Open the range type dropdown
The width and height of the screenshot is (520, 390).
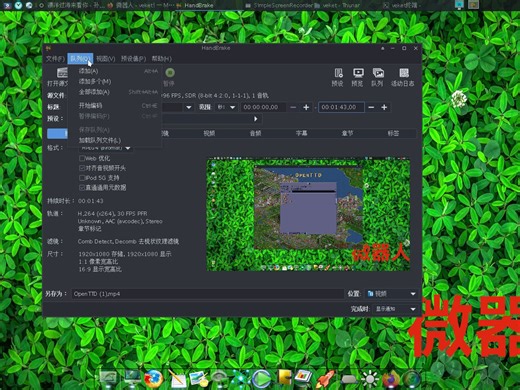coord(227,107)
